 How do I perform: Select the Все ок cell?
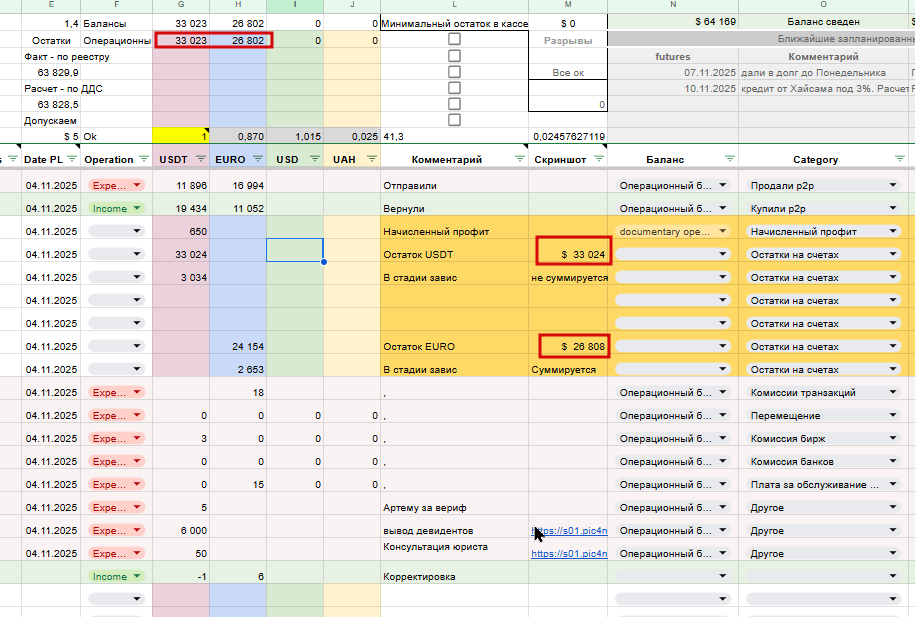pos(568,72)
